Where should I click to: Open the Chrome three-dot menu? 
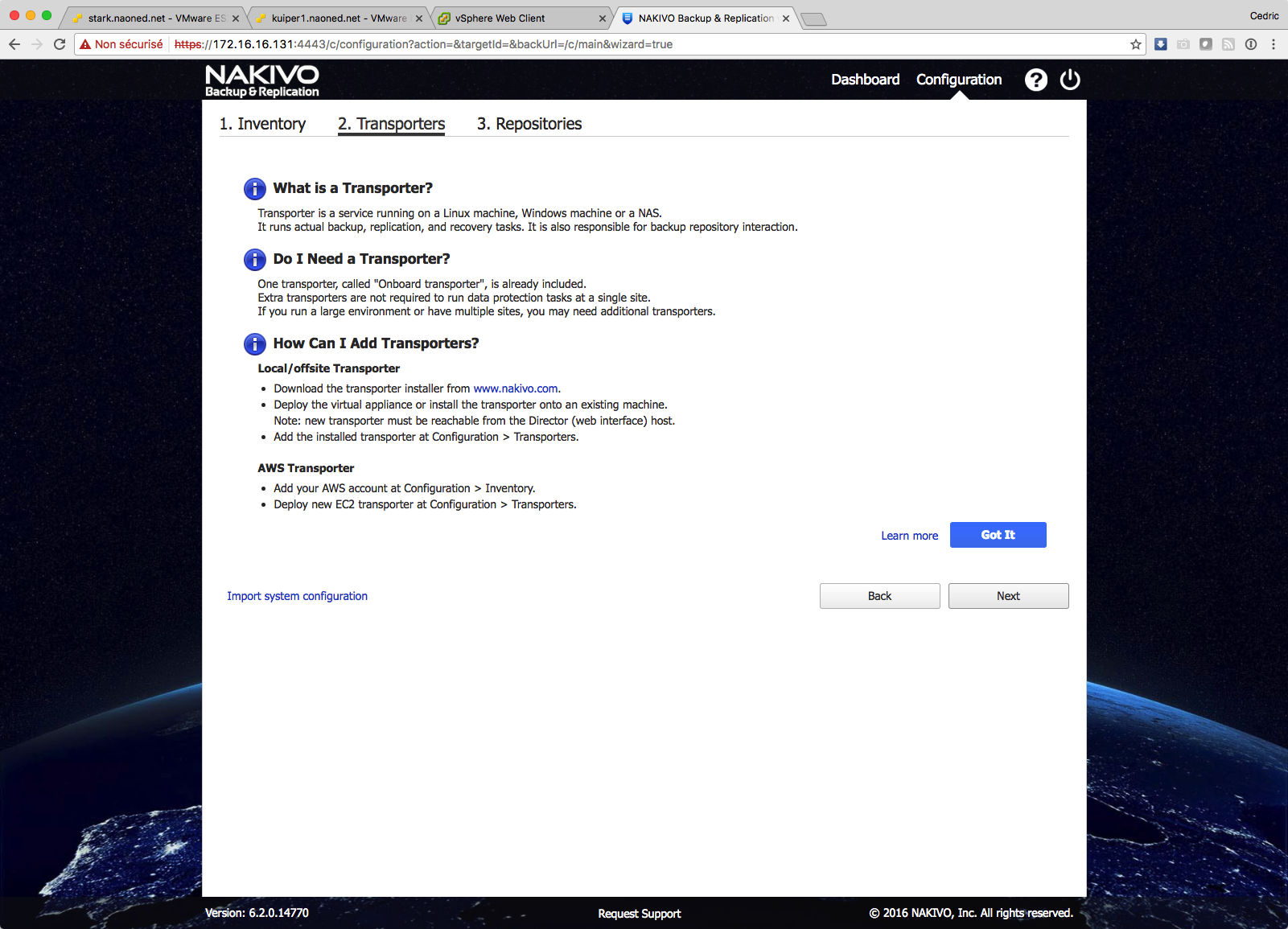pyautogui.click(x=1274, y=44)
